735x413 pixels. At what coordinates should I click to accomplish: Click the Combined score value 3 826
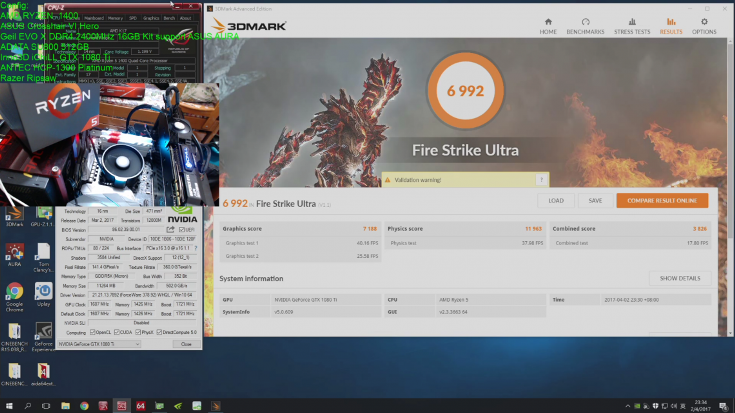699,229
